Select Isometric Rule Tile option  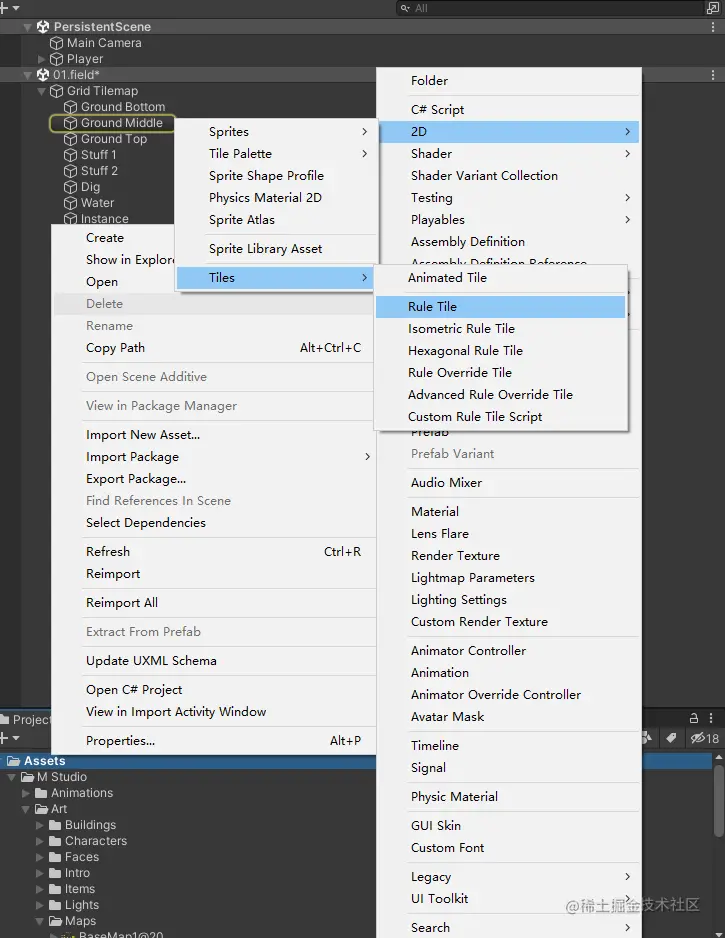click(500, 328)
